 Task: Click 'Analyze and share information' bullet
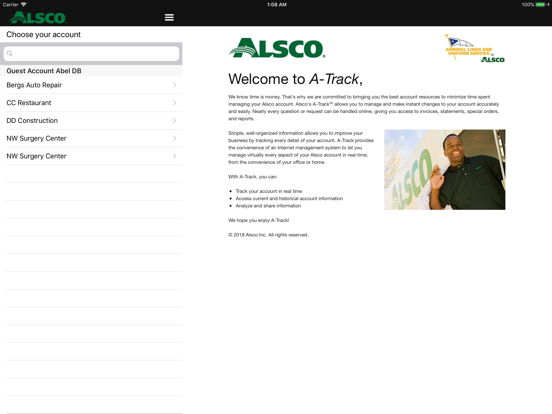tap(268, 206)
